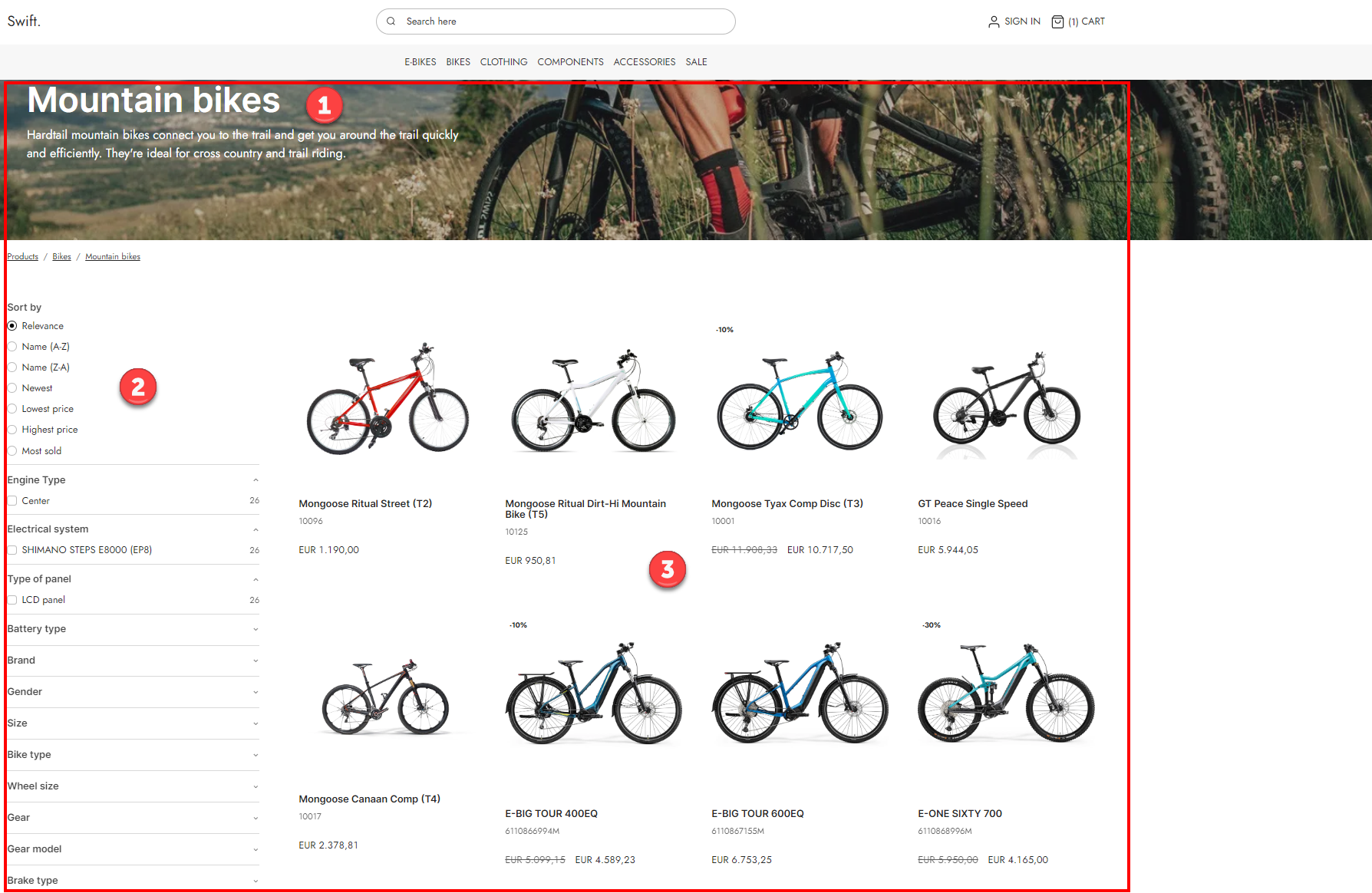The width and height of the screenshot is (1372, 893).
Task: Click the search magnifier icon
Action: click(391, 21)
